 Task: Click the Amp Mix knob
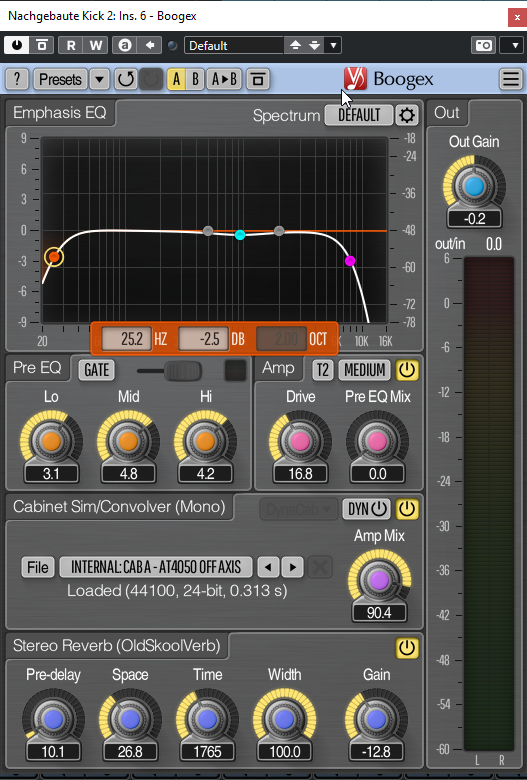pos(379,580)
